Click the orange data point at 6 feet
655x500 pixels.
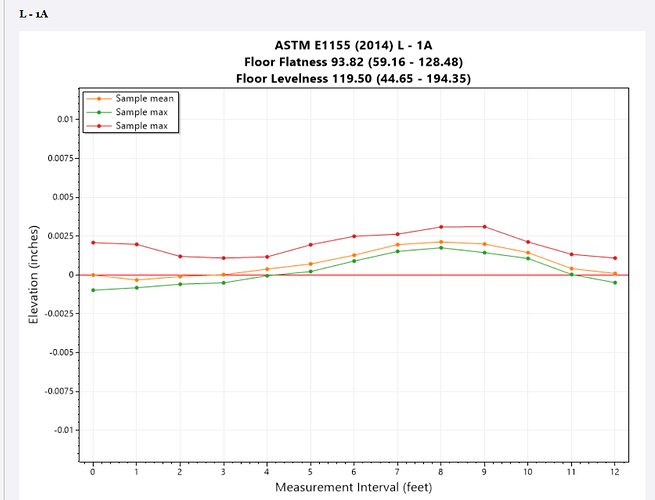coord(354,255)
